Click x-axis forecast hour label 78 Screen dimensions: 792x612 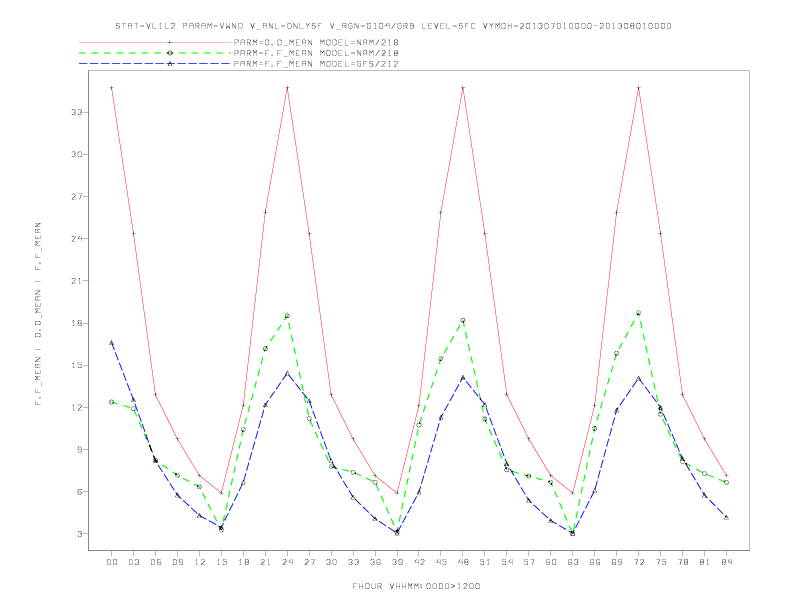click(x=683, y=562)
